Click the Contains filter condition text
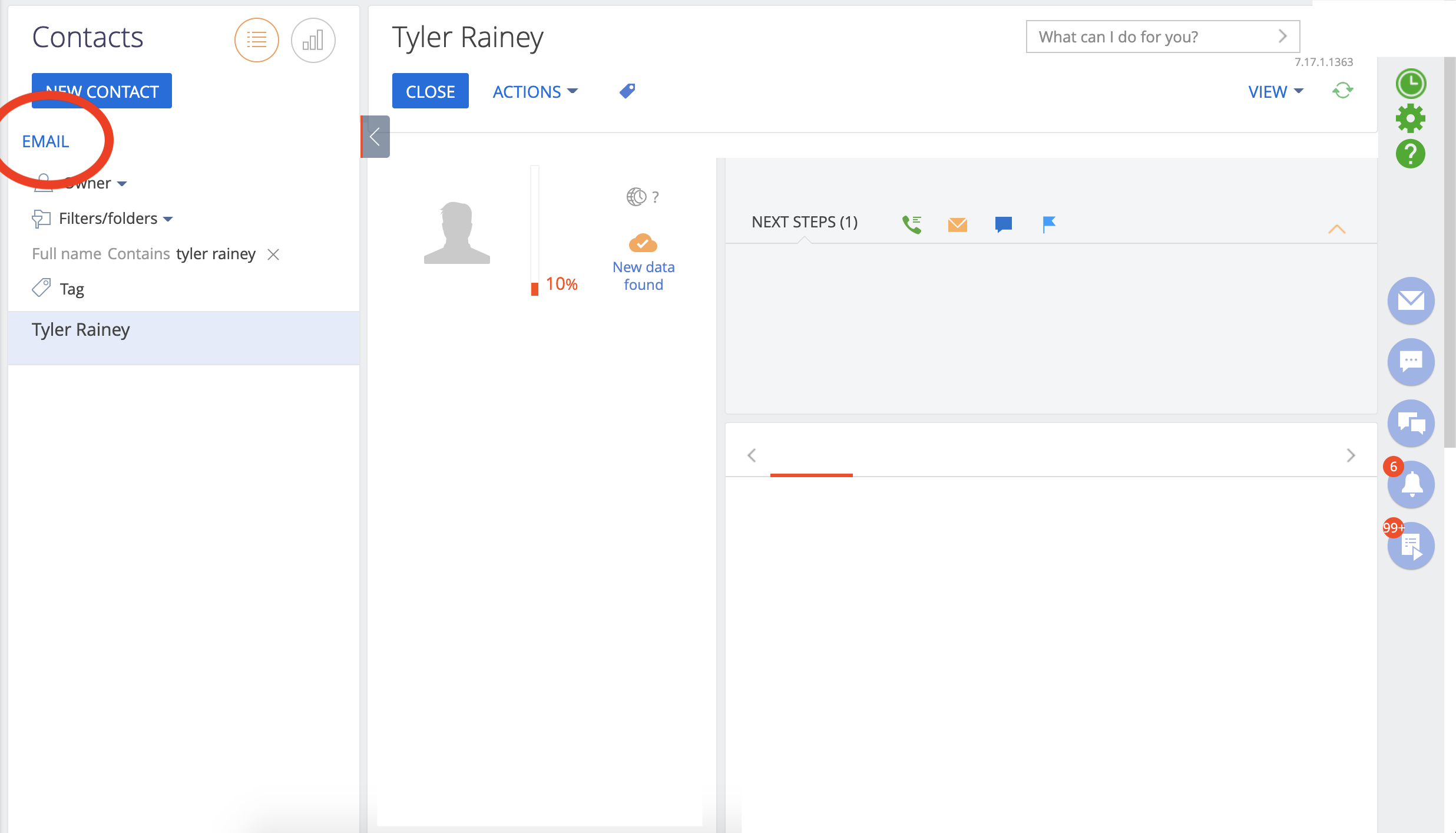This screenshot has width=1456, height=833. (x=138, y=254)
